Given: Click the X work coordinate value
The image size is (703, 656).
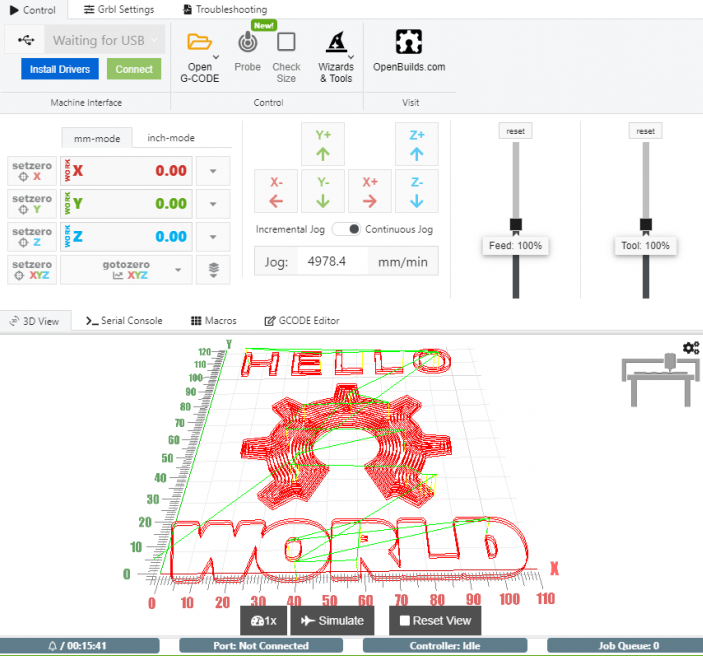Looking at the screenshot, I should 171,171.
